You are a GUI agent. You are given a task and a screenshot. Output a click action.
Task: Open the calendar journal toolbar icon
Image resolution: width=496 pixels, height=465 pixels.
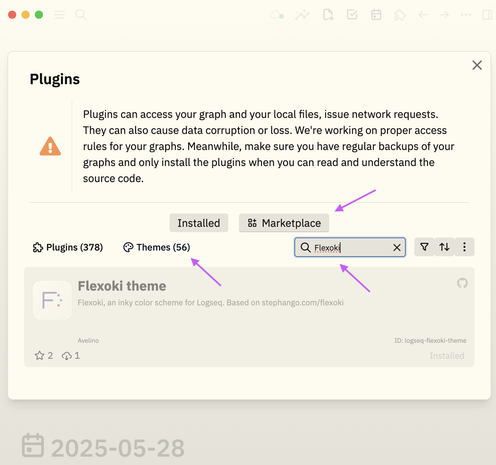pyautogui.click(x=376, y=15)
